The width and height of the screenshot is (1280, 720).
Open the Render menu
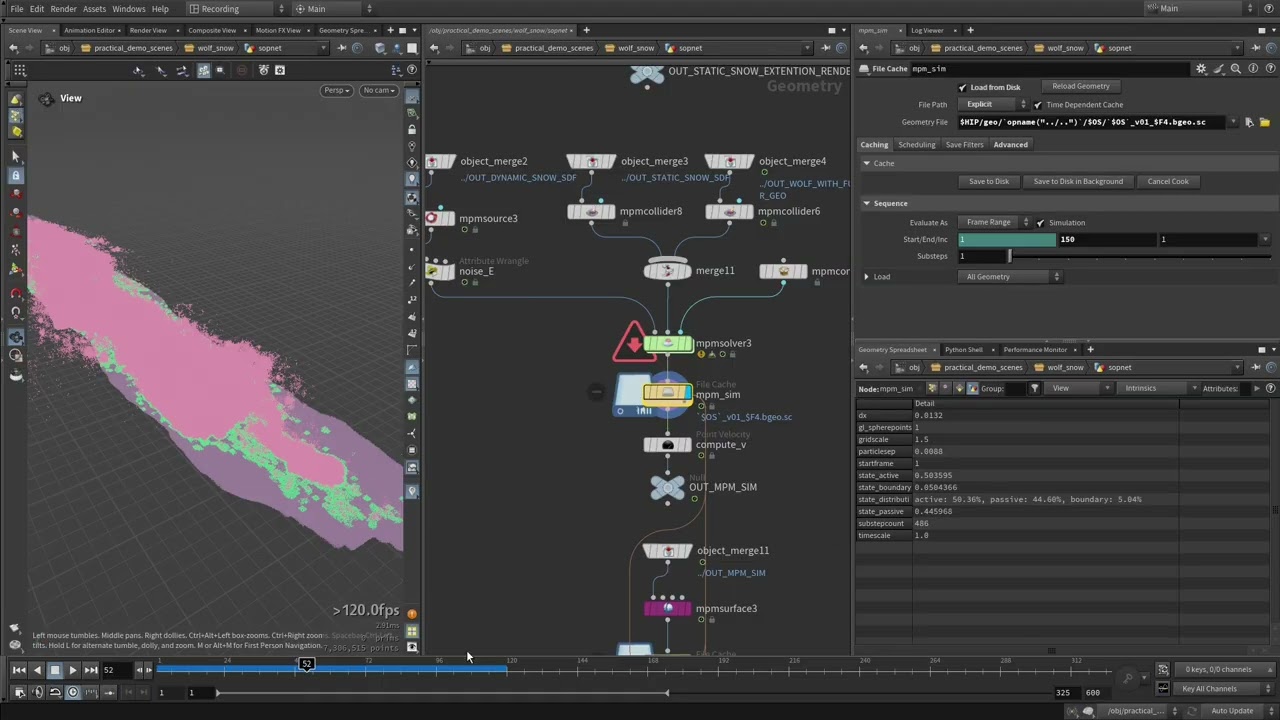tap(63, 9)
